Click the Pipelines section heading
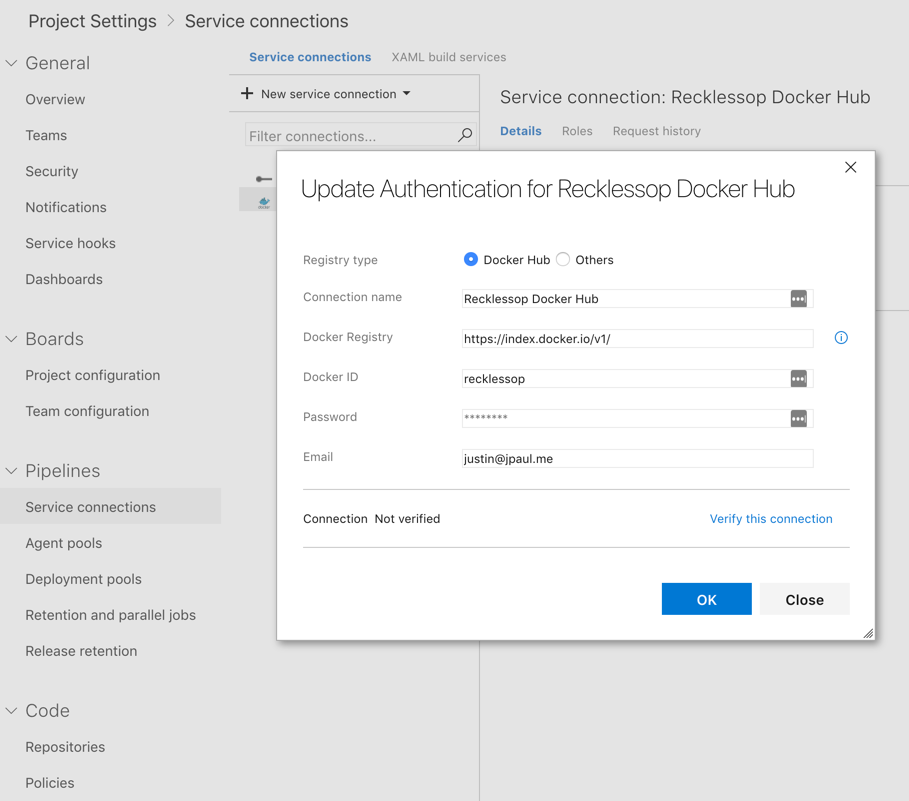Image resolution: width=909 pixels, height=801 pixels. pos(63,471)
